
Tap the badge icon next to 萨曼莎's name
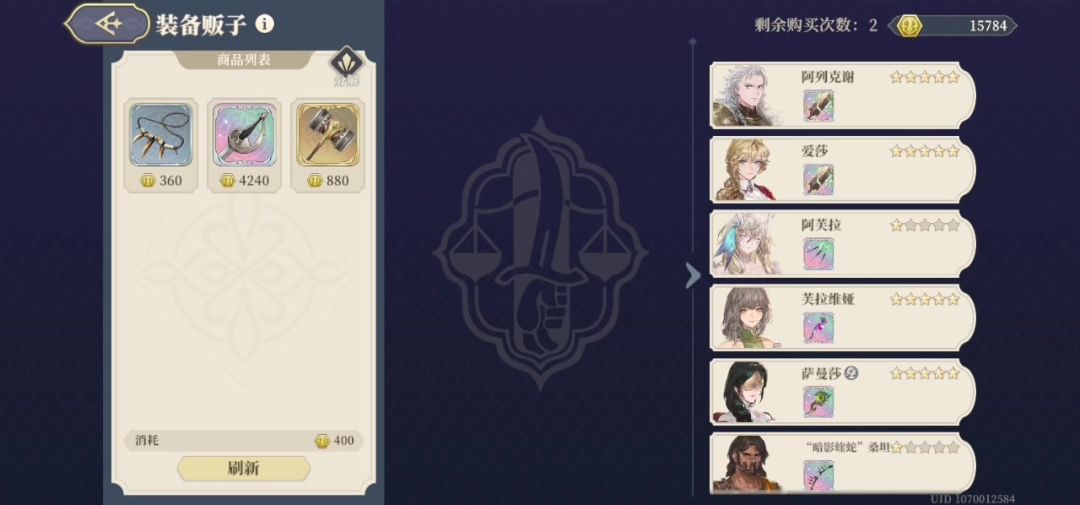click(853, 374)
